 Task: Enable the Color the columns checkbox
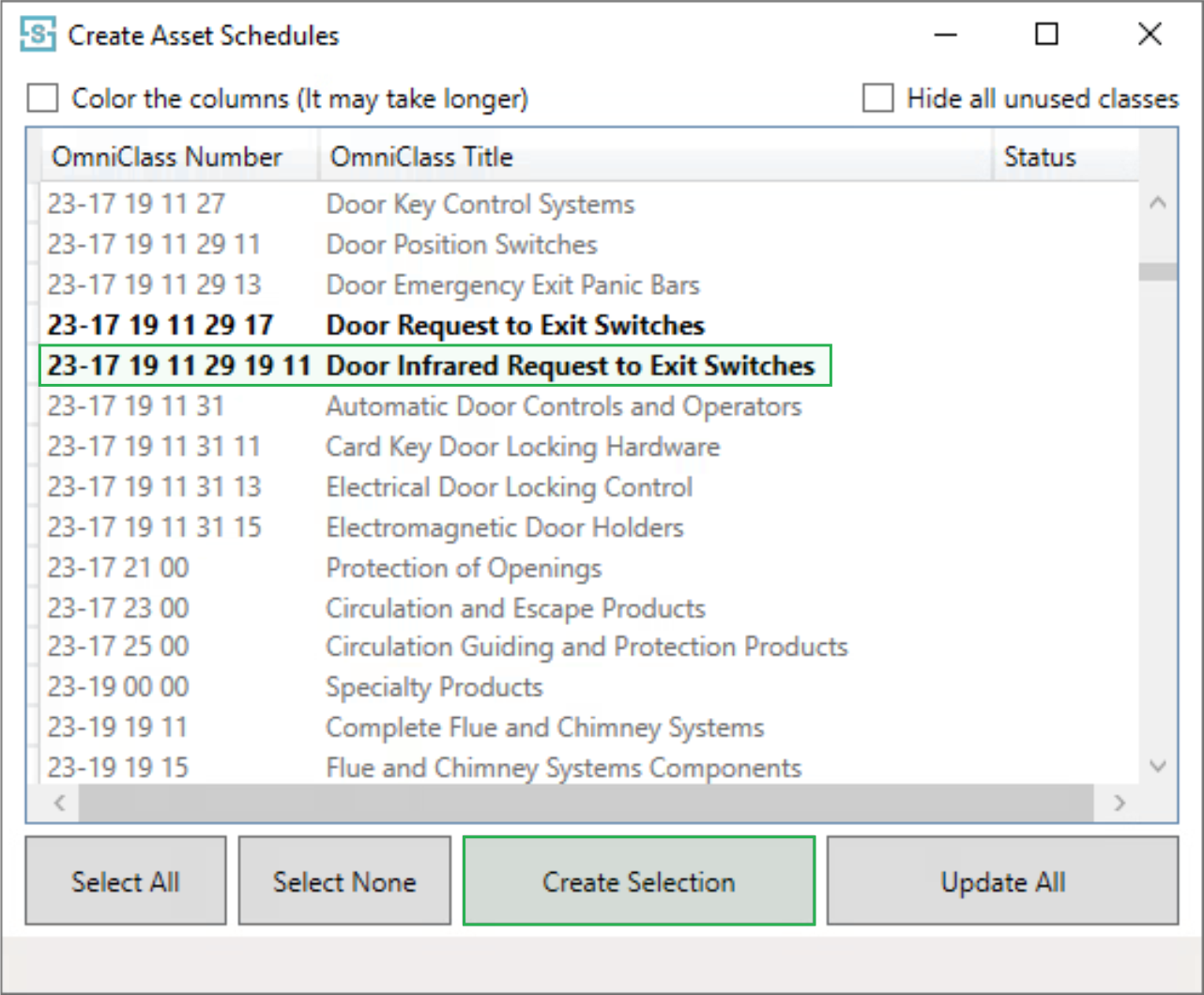(43, 99)
